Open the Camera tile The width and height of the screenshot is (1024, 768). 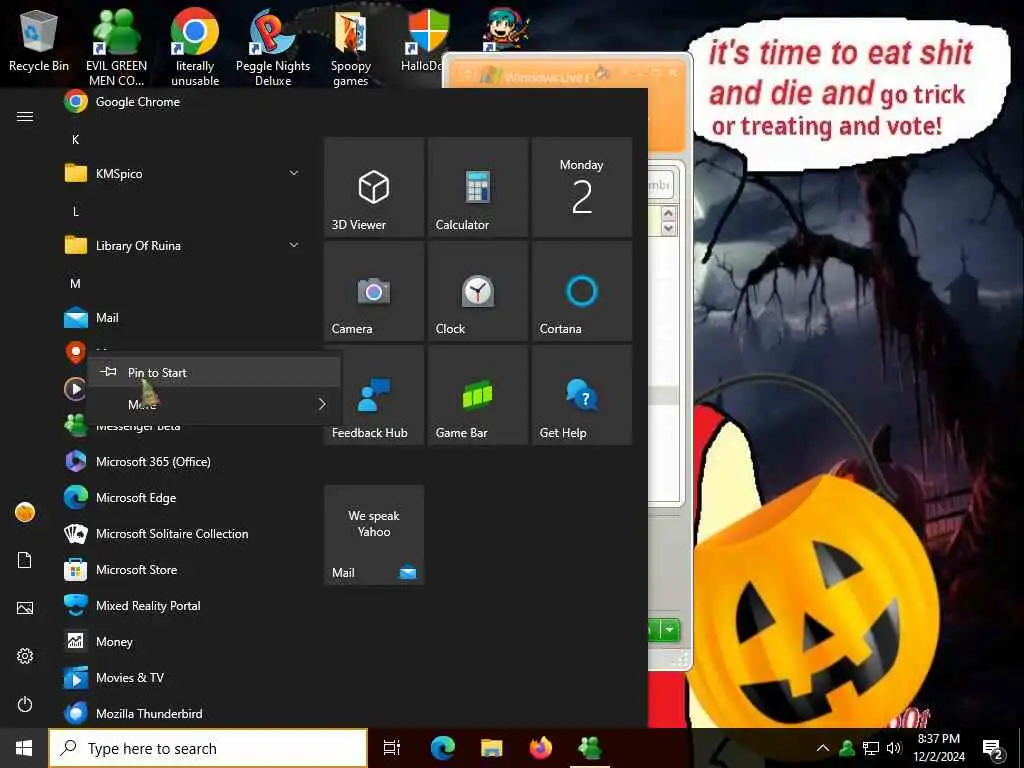374,291
